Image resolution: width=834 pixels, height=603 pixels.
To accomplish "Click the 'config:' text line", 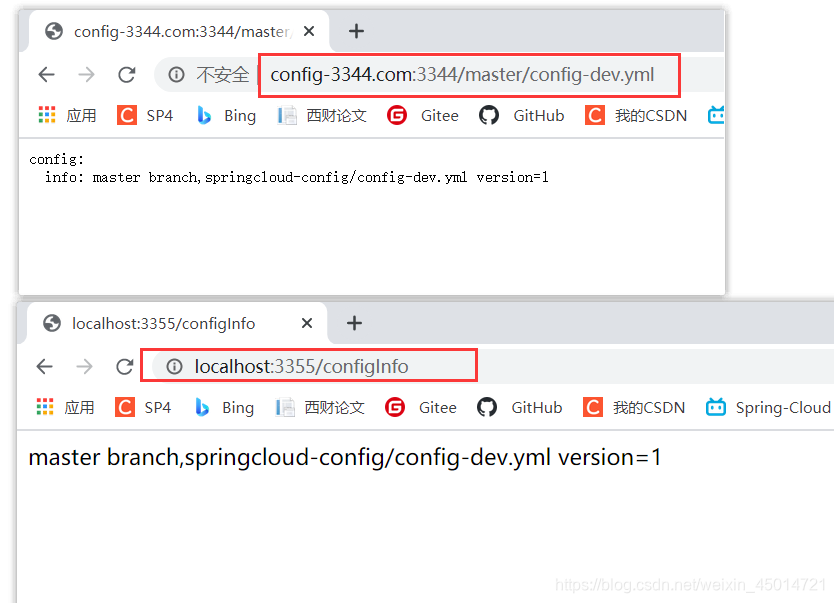I will coord(56,159).
